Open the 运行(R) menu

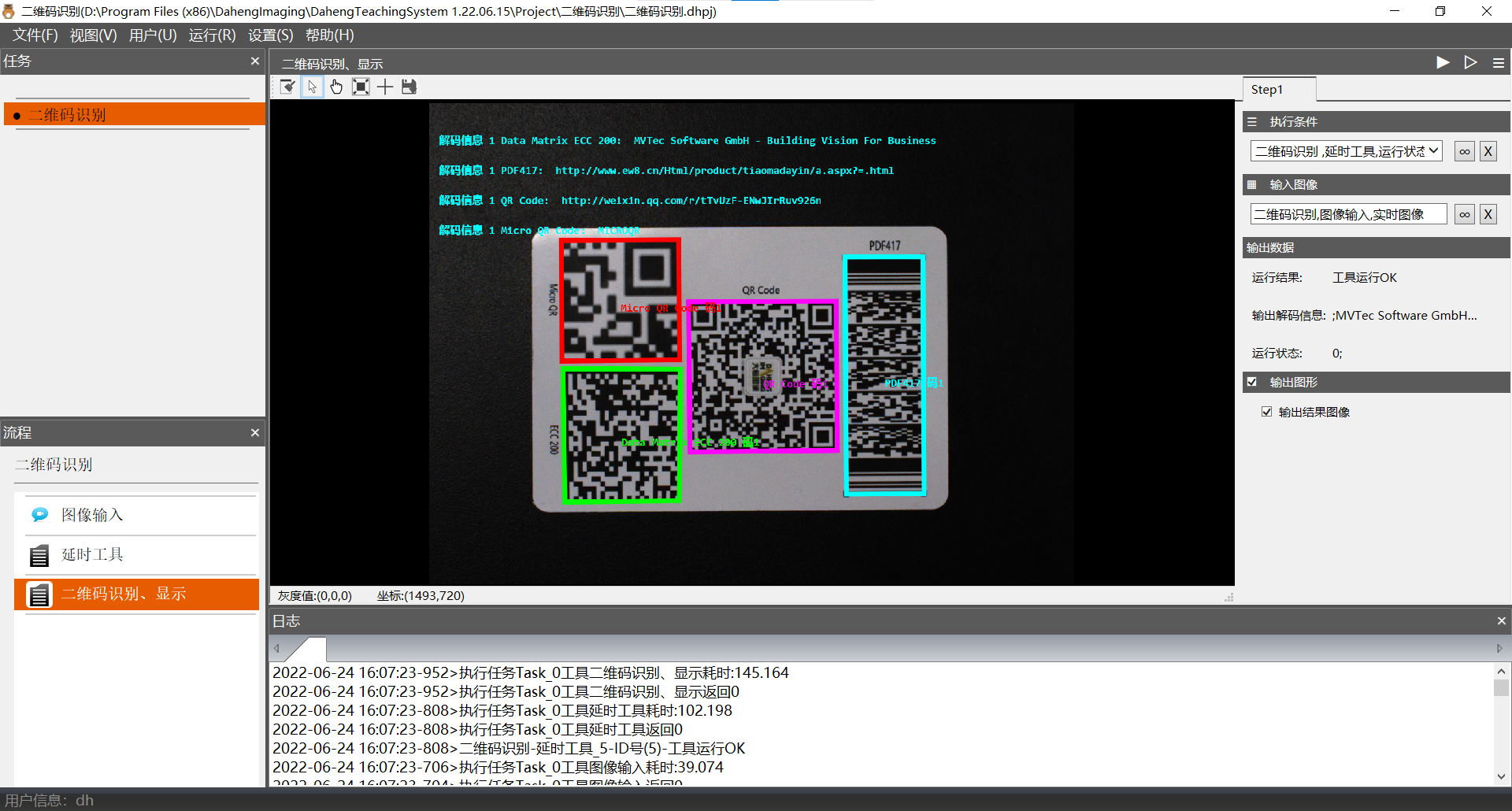(x=212, y=35)
